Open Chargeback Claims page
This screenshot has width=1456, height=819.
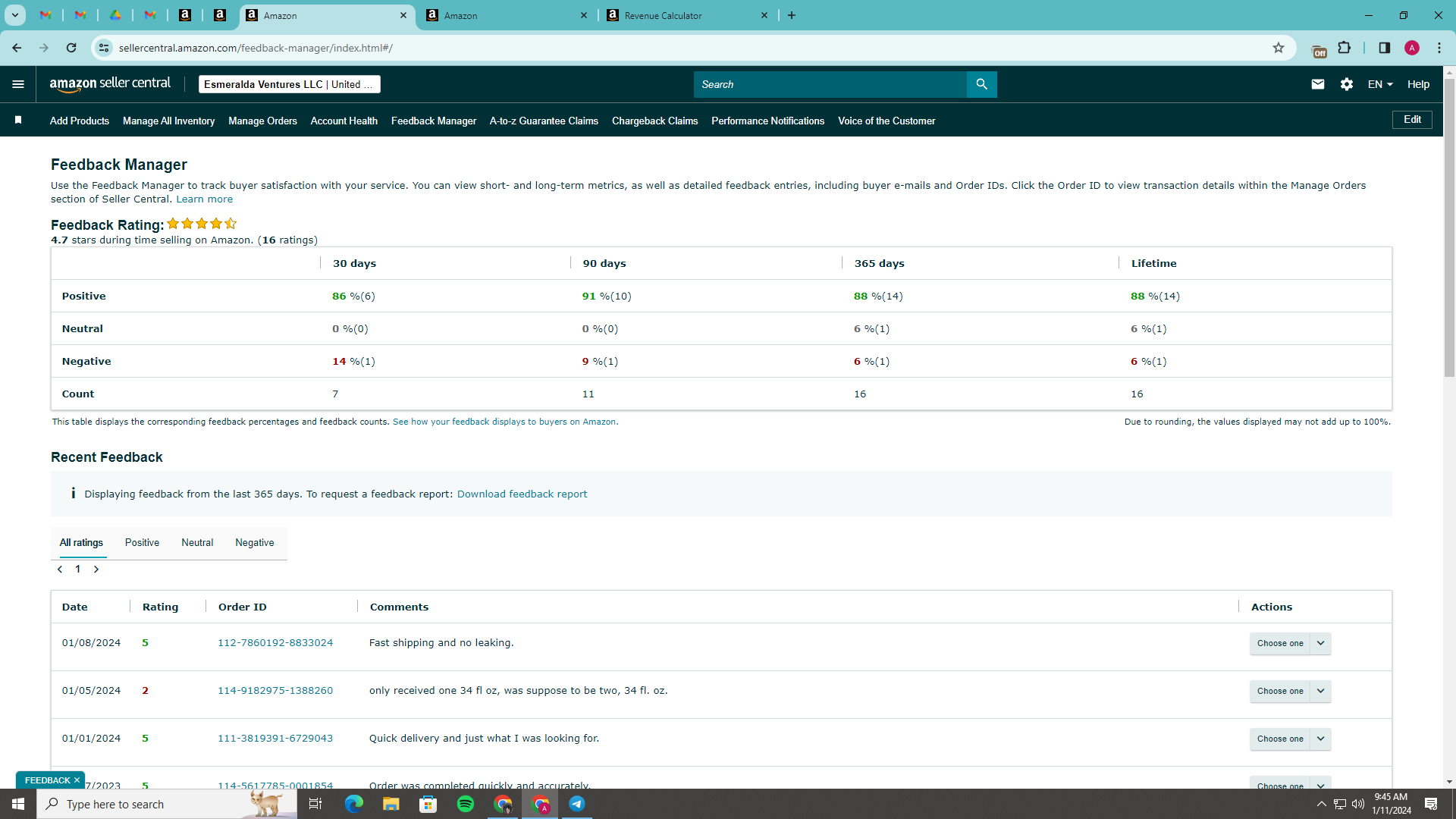[x=654, y=121]
